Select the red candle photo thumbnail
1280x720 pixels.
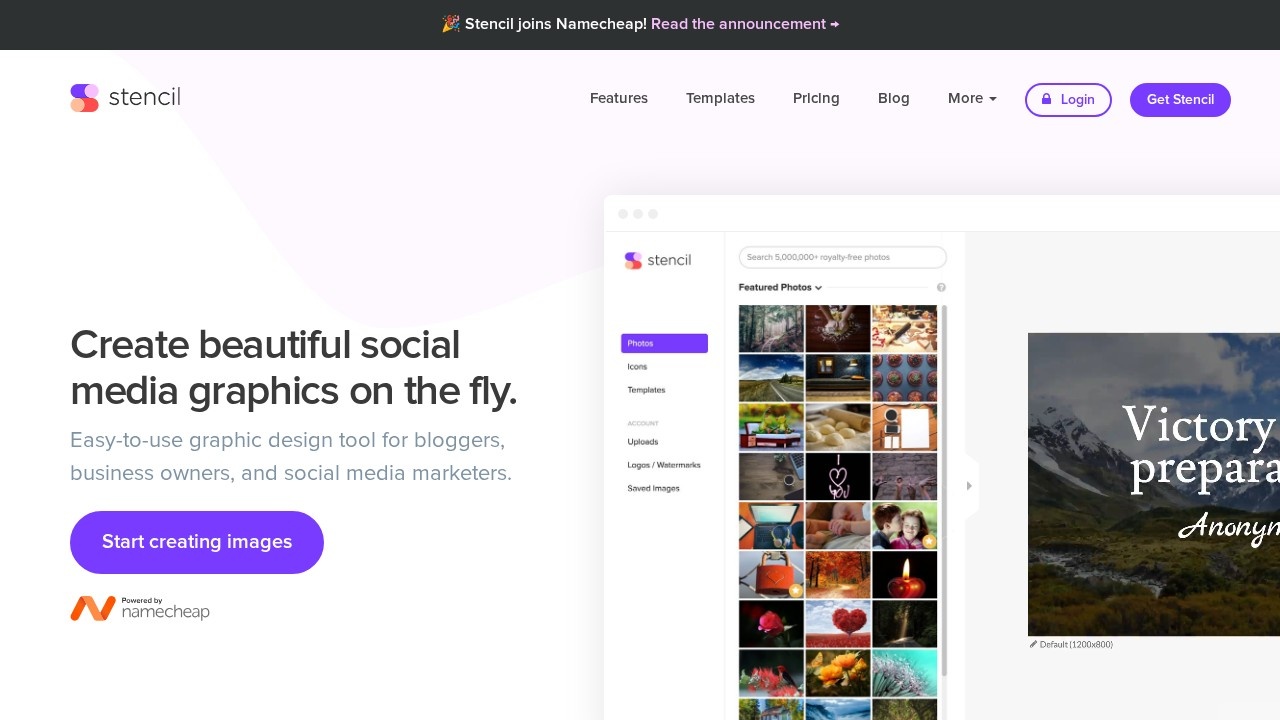click(x=904, y=574)
